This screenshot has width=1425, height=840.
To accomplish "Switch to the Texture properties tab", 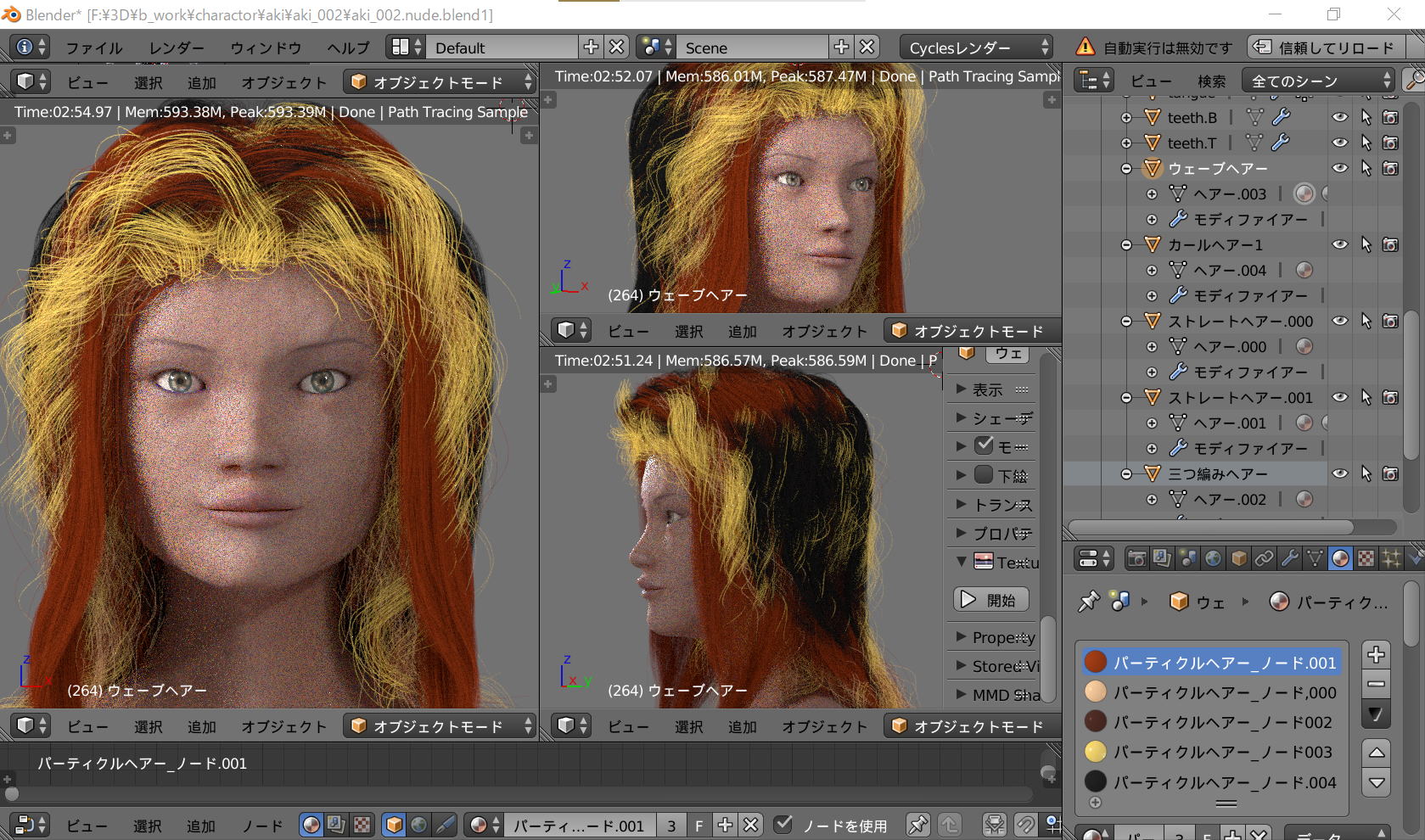I will pos(1366,558).
